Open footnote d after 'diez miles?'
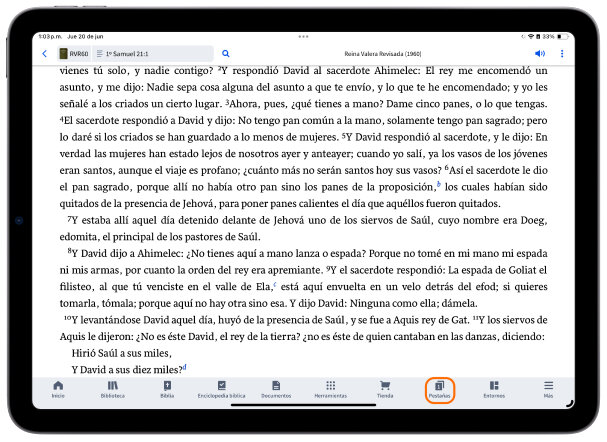Screen dimensions: 607x442 point(185,367)
